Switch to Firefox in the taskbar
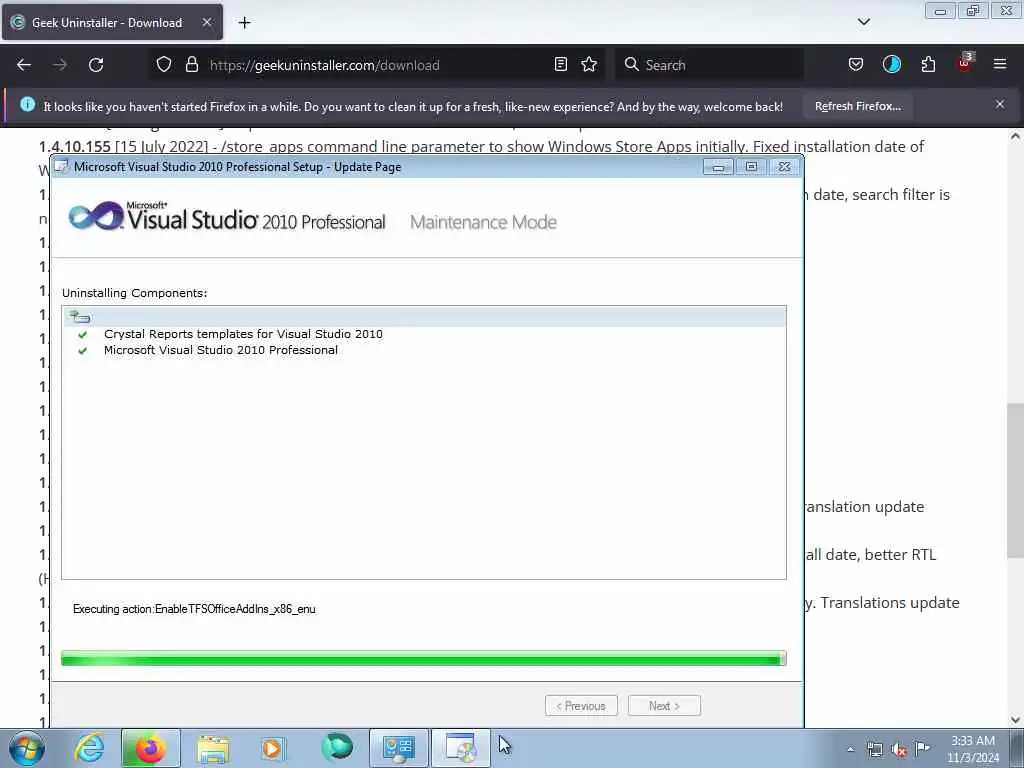The width and height of the screenshot is (1024, 768). (x=150, y=748)
